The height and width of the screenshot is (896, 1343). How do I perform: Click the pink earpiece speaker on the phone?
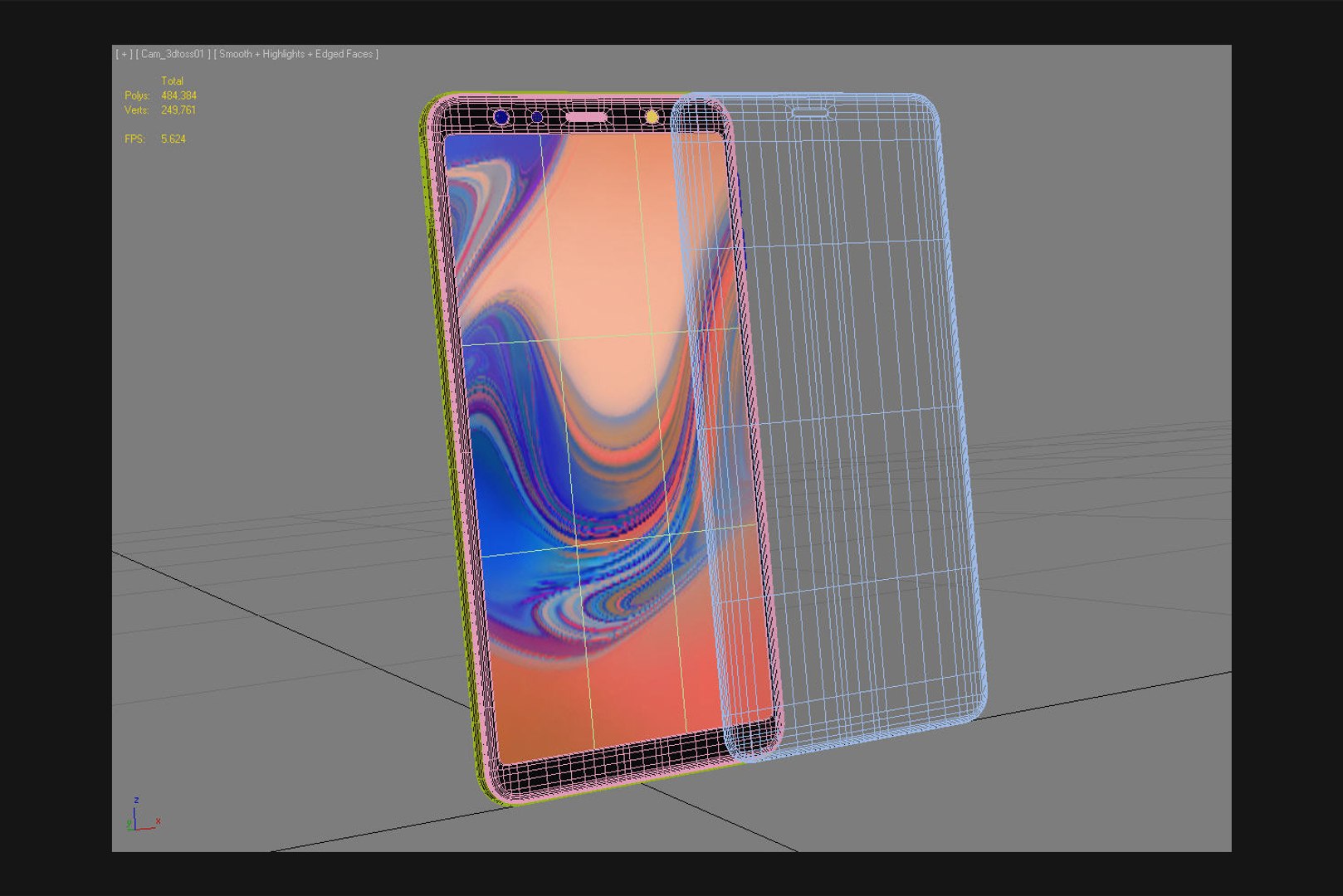tap(586, 118)
